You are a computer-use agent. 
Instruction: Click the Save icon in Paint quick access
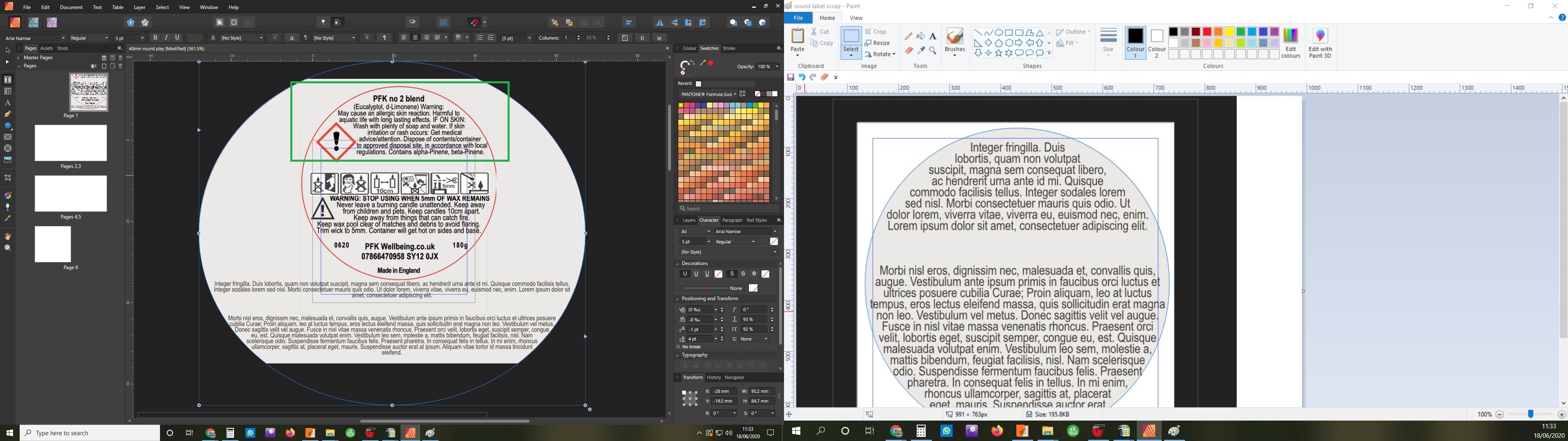tap(790, 77)
